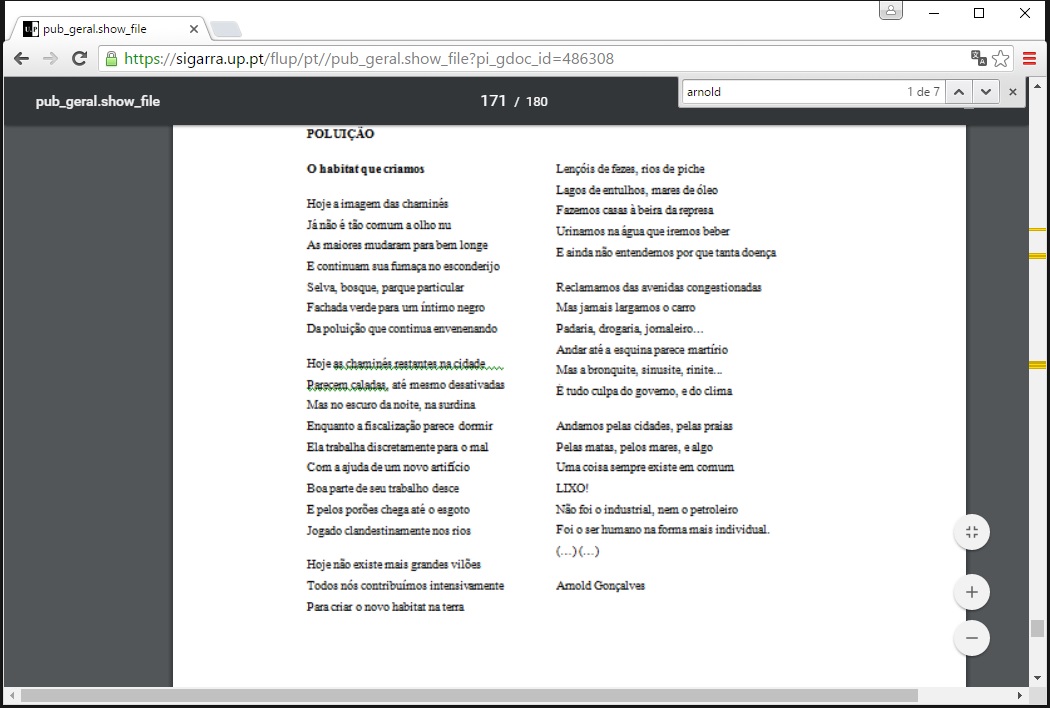1050x708 pixels.
Task: Reload the current page
Action: [x=80, y=59]
